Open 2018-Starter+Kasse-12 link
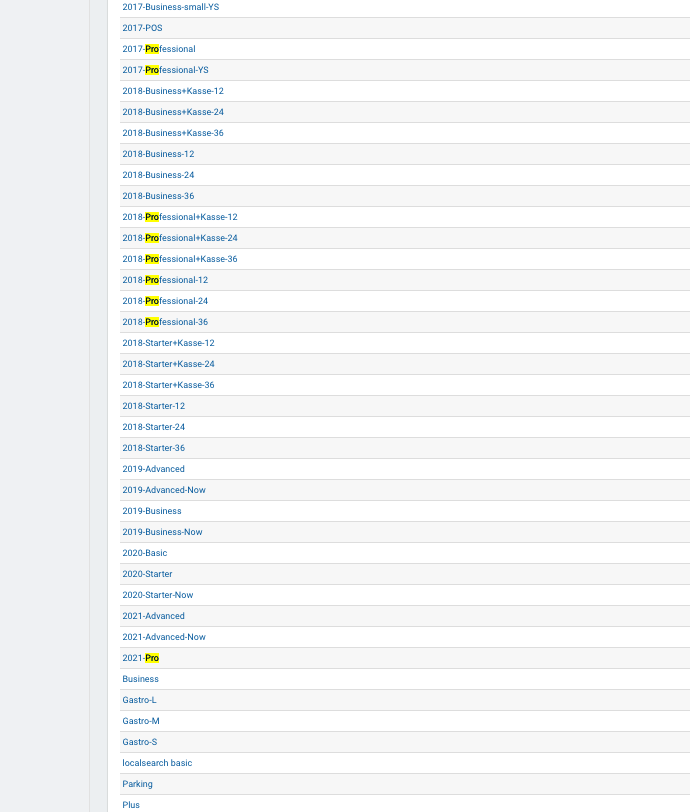This screenshot has width=690, height=812. (x=168, y=343)
